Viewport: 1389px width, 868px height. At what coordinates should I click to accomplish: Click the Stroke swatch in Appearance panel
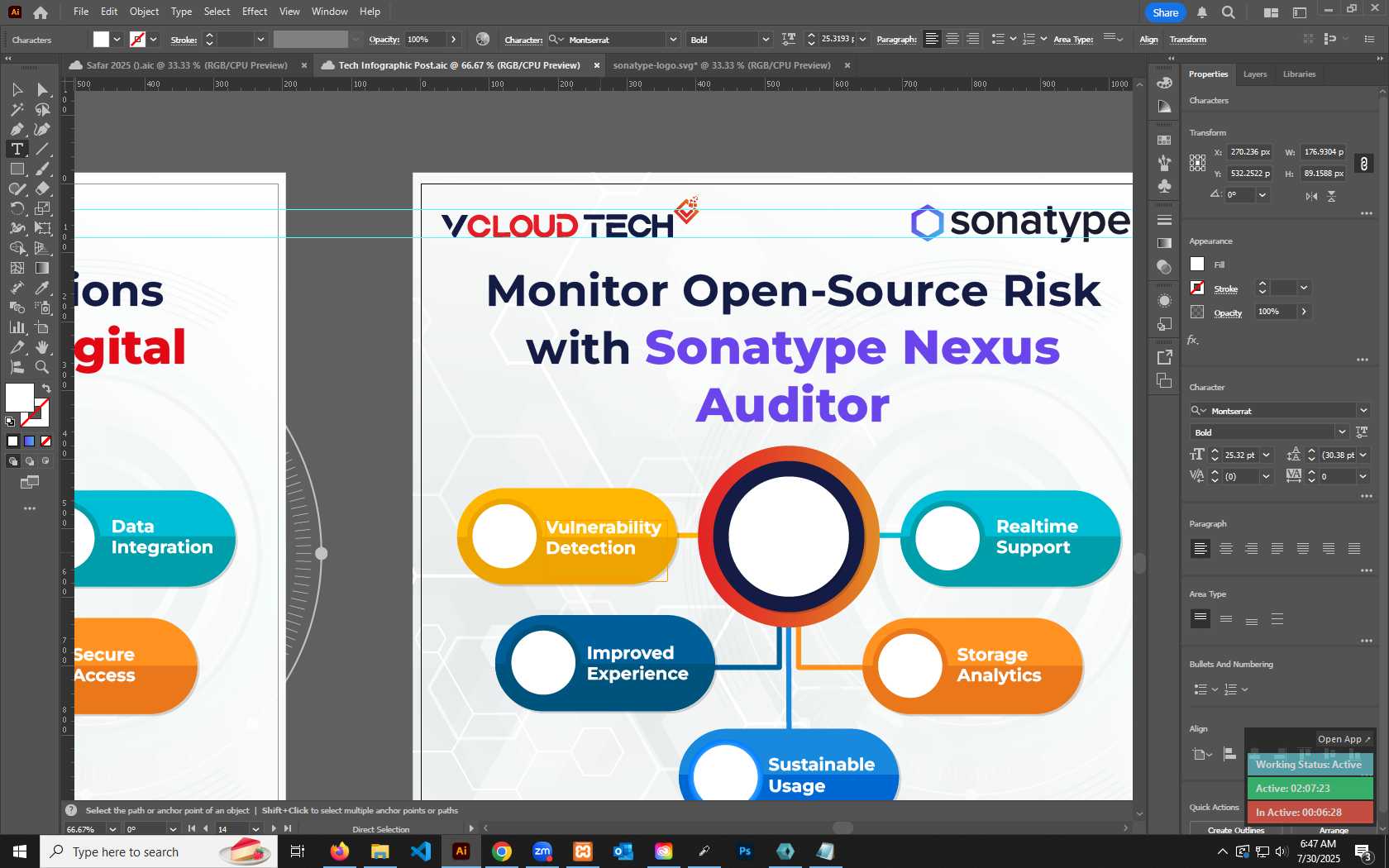point(1197,288)
